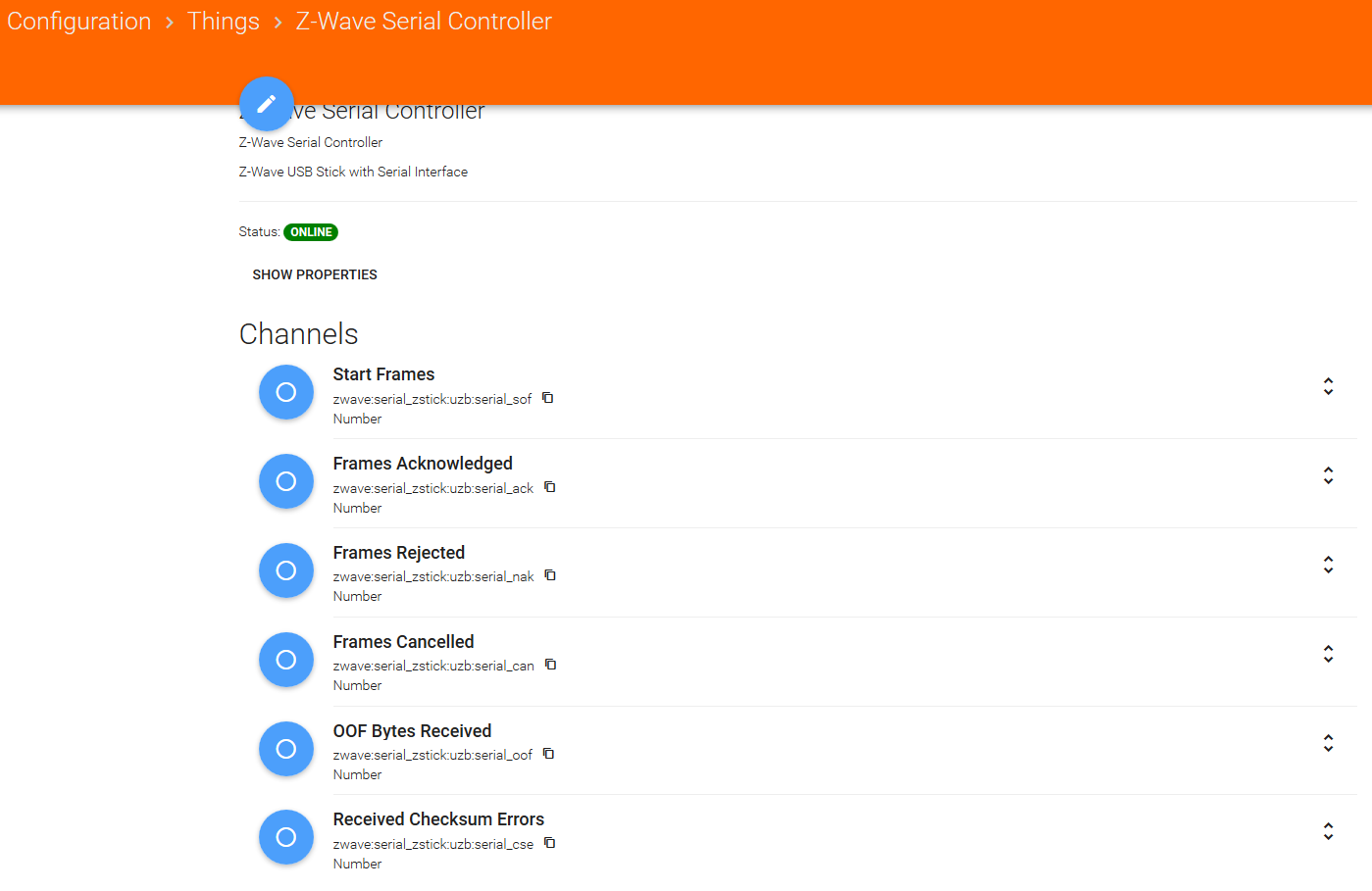This screenshot has width=1372, height=891.
Task: Select the Start Frames channel title
Action: pos(383,374)
